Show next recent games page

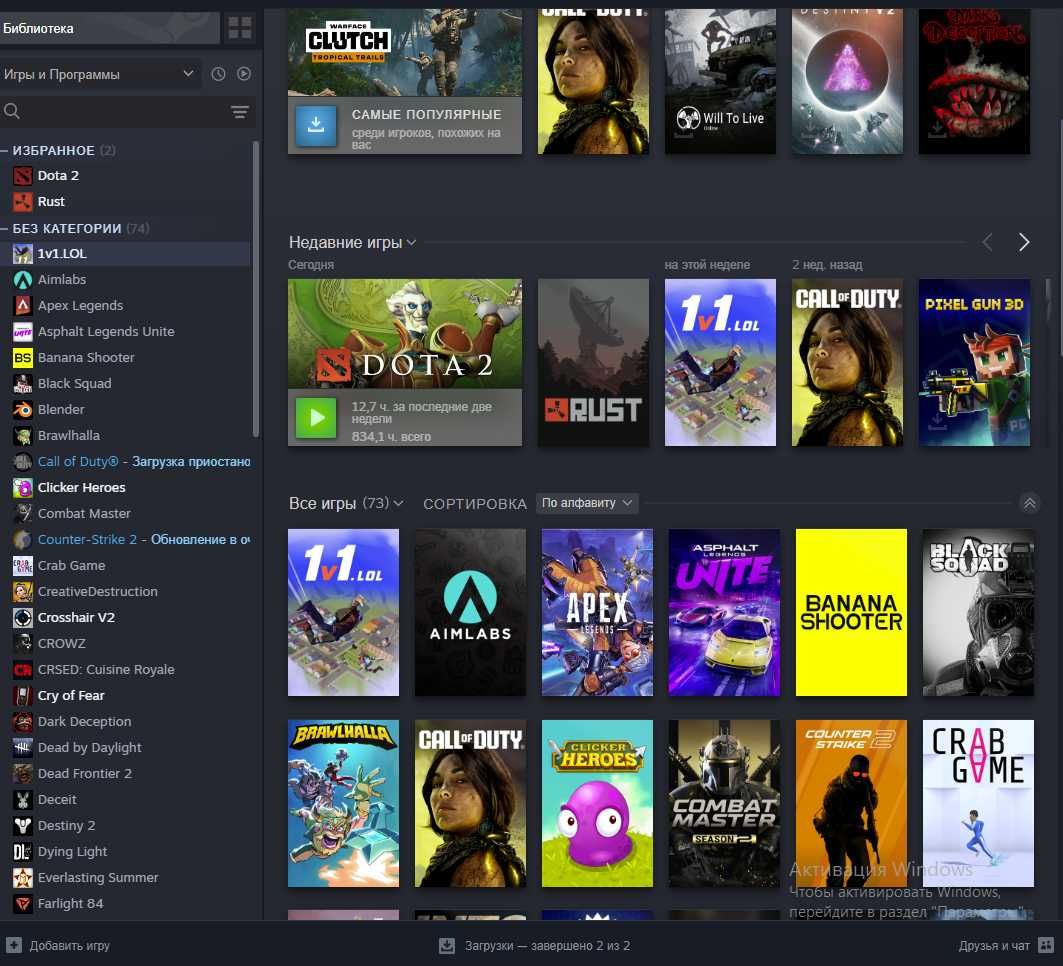(x=1024, y=242)
